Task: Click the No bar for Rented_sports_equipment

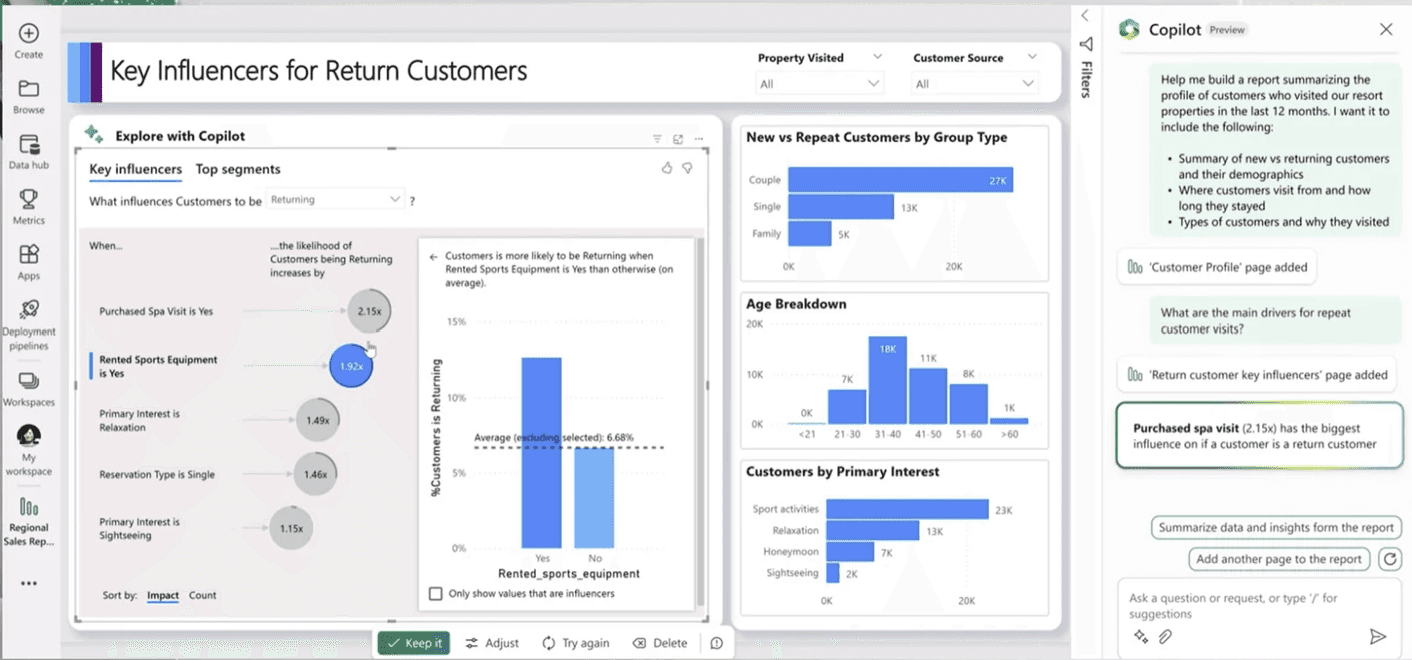Action: 594,498
